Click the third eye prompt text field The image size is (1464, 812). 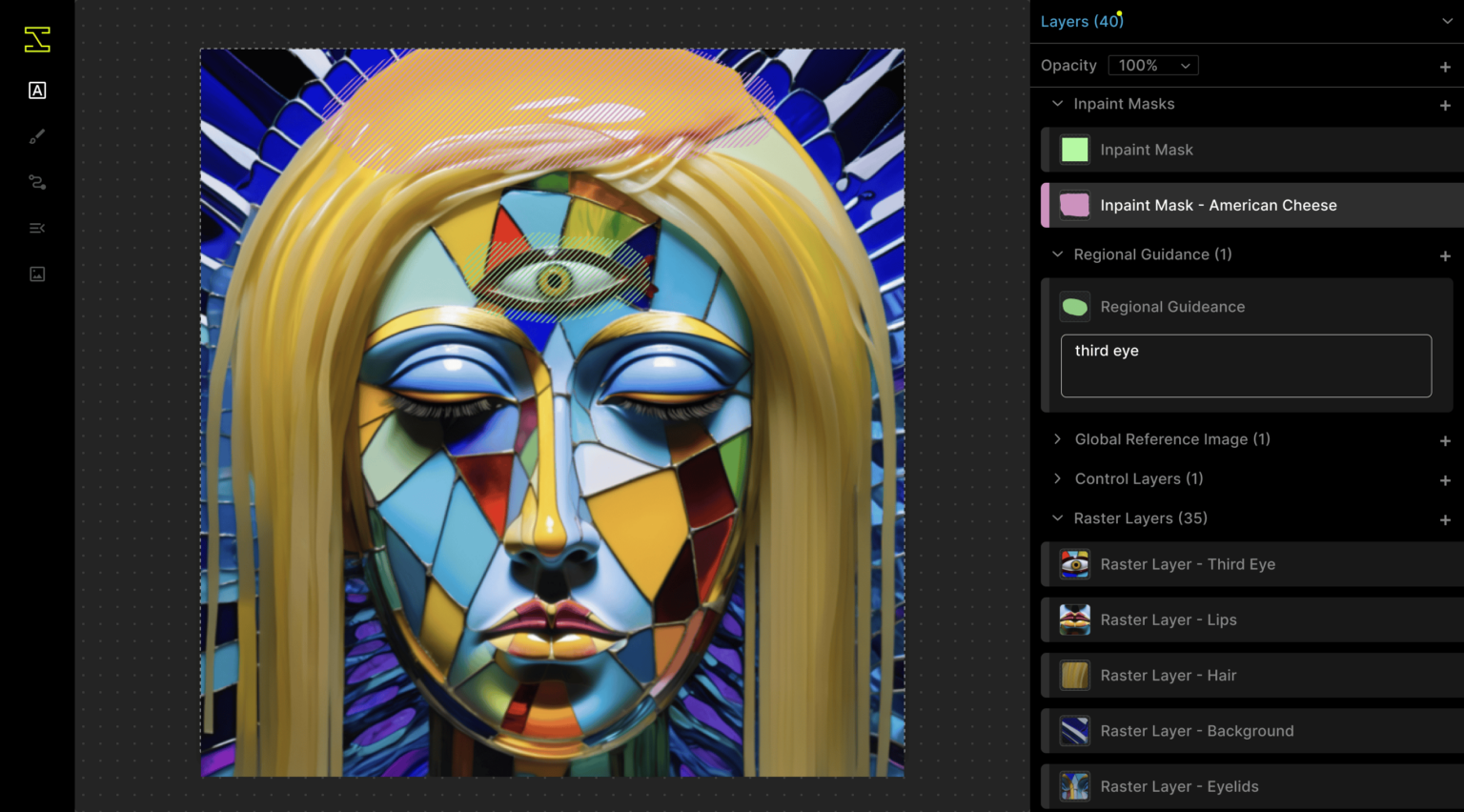pyautogui.click(x=1246, y=366)
